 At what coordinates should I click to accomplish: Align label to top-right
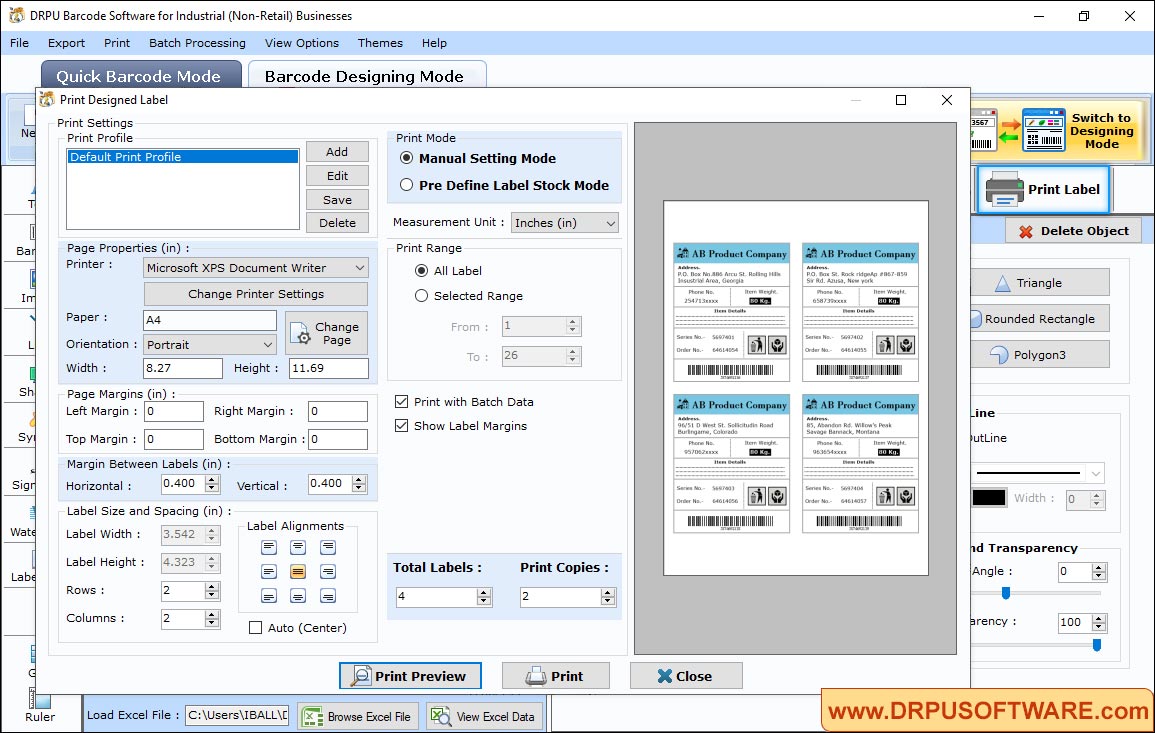click(328, 547)
